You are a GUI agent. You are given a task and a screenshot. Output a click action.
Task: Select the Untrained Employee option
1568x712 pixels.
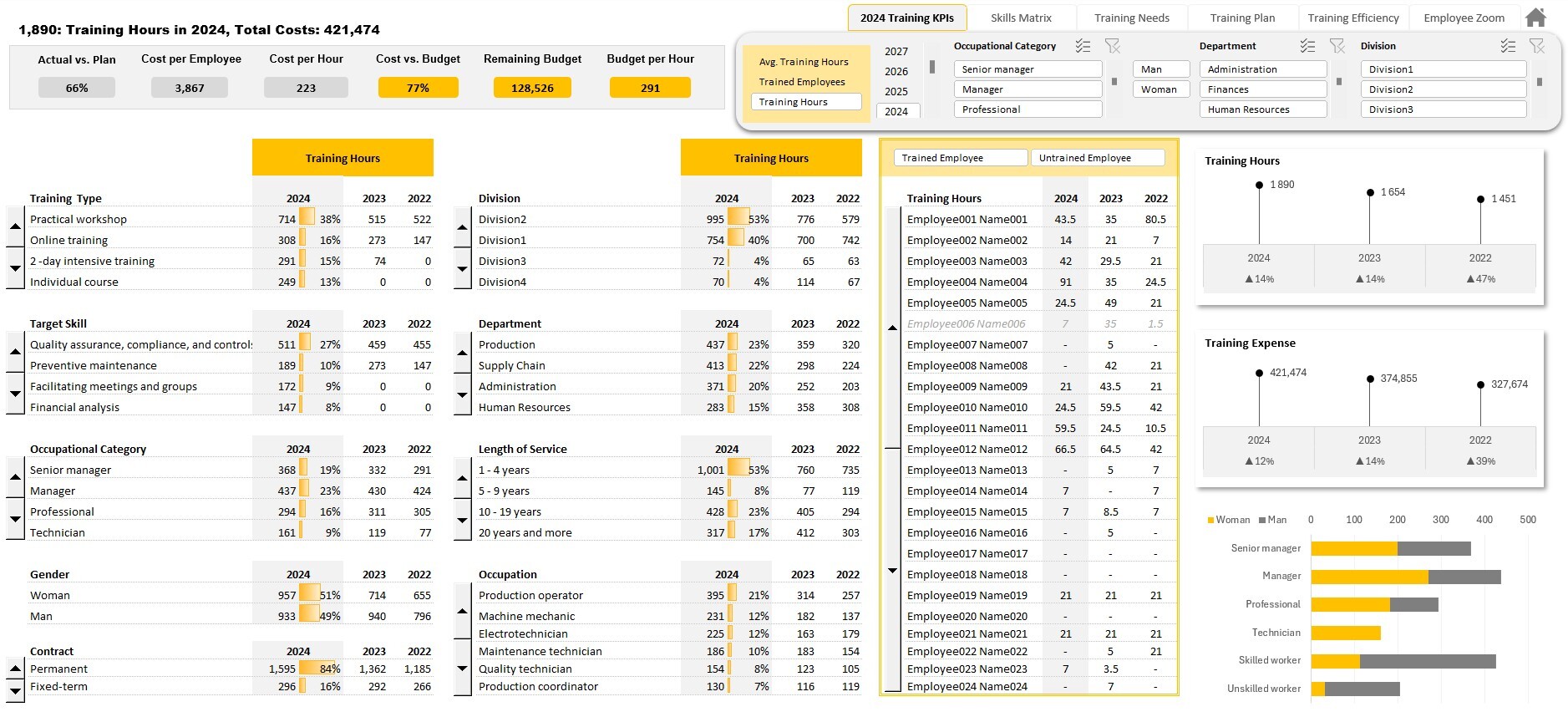1098,158
